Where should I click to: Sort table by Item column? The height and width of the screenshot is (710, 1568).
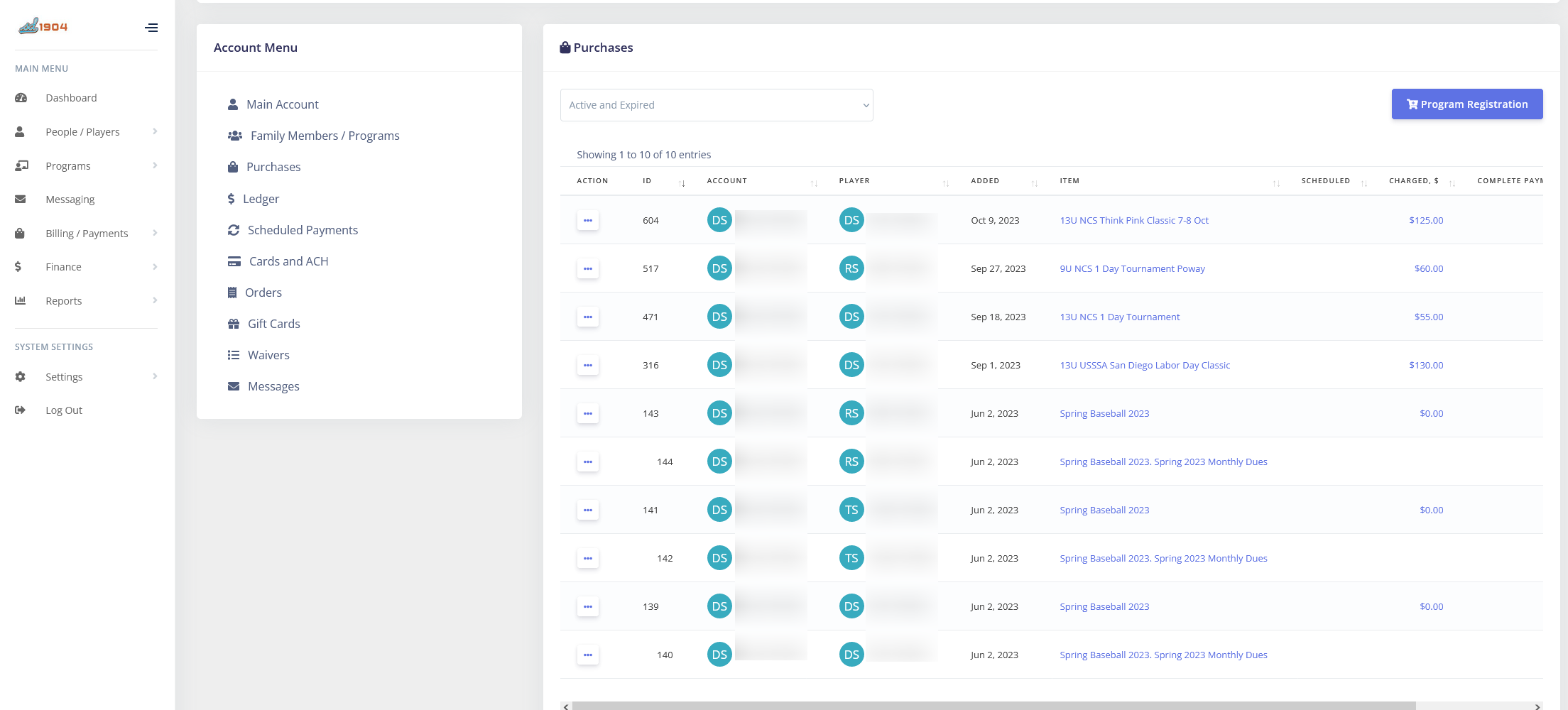[1170, 181]
